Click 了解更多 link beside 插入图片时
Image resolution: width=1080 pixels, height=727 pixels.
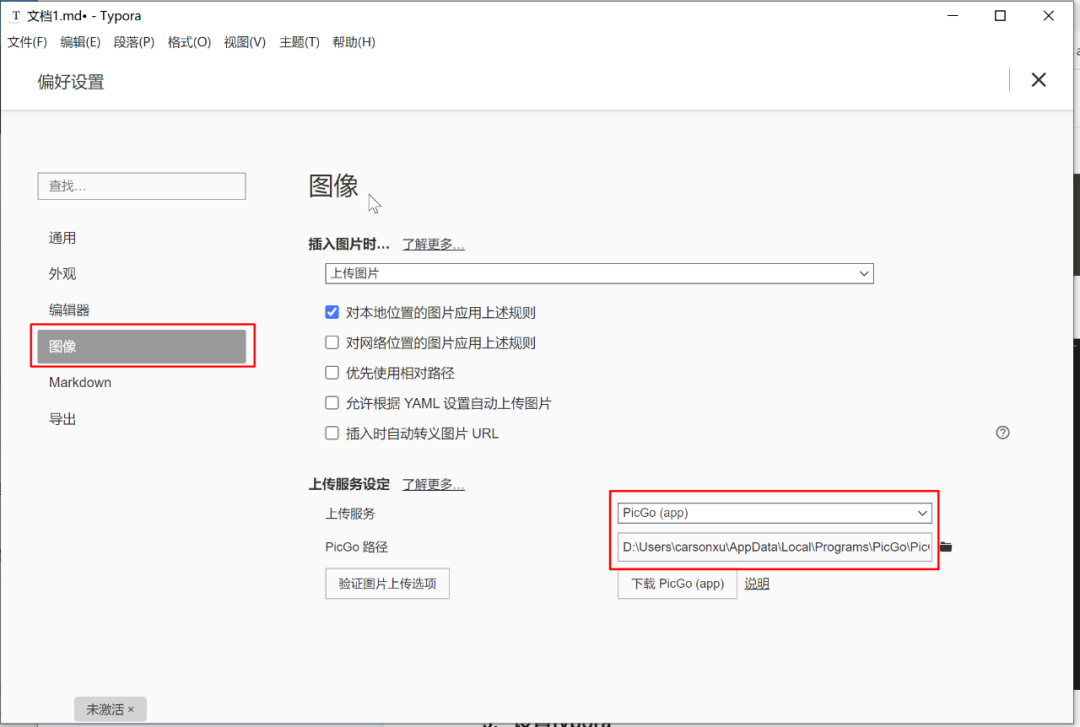tap(433, 245)
